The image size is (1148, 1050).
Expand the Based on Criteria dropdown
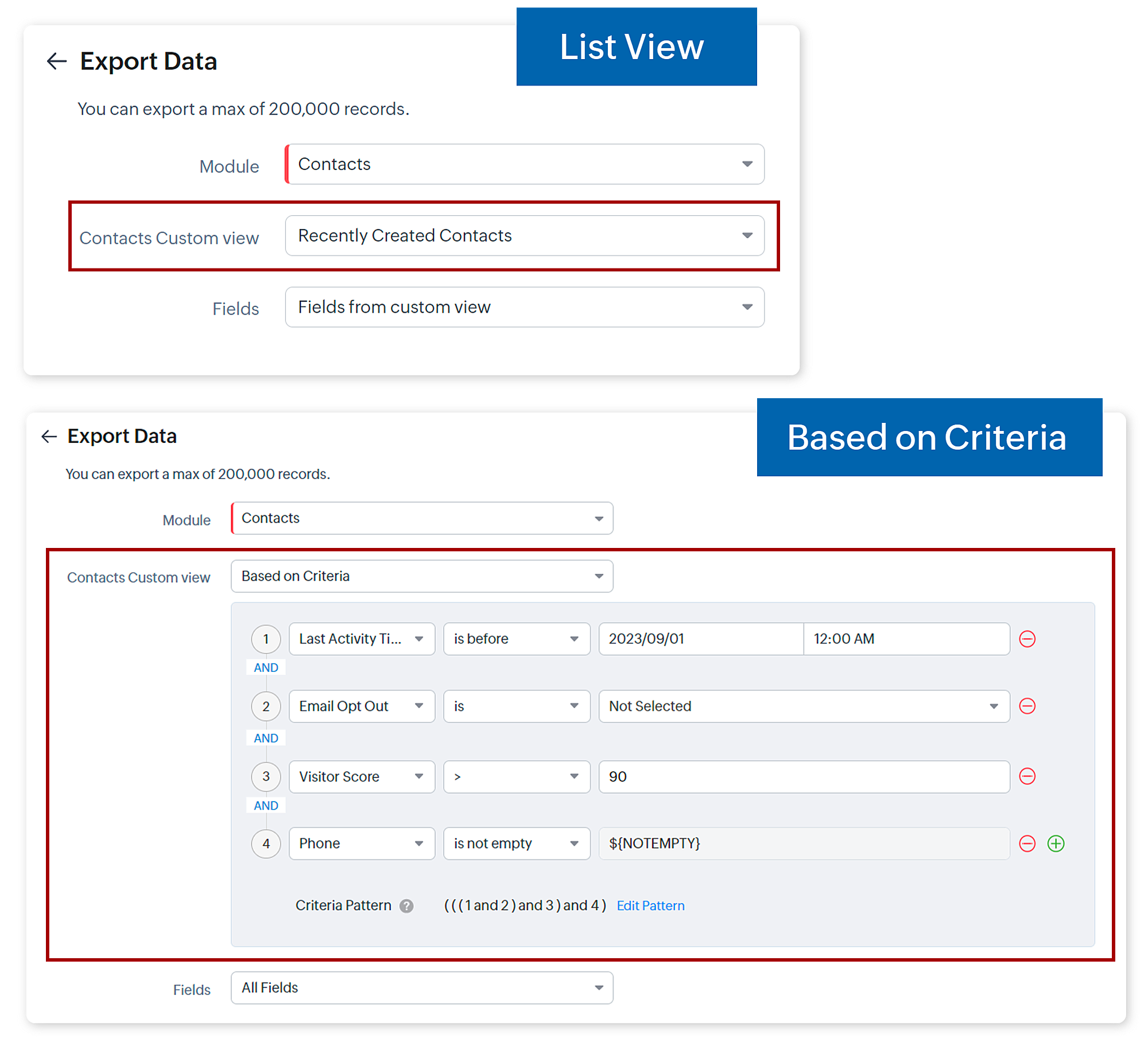pyautogui.click(x=421, y=576)
